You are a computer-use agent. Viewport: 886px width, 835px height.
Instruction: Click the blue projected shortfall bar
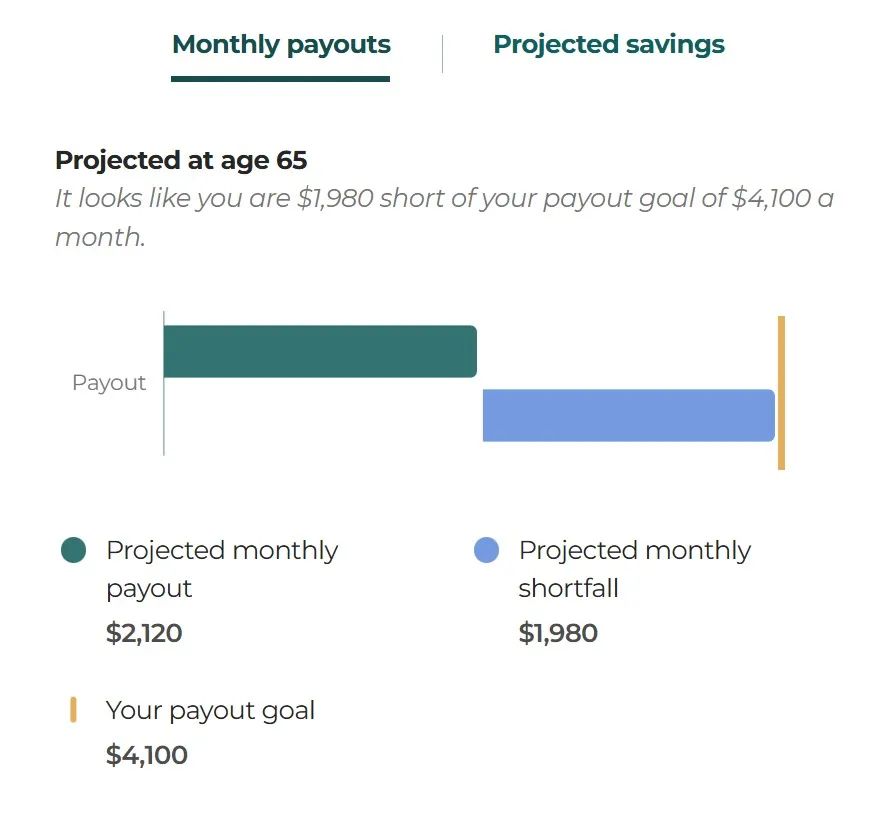628,415
